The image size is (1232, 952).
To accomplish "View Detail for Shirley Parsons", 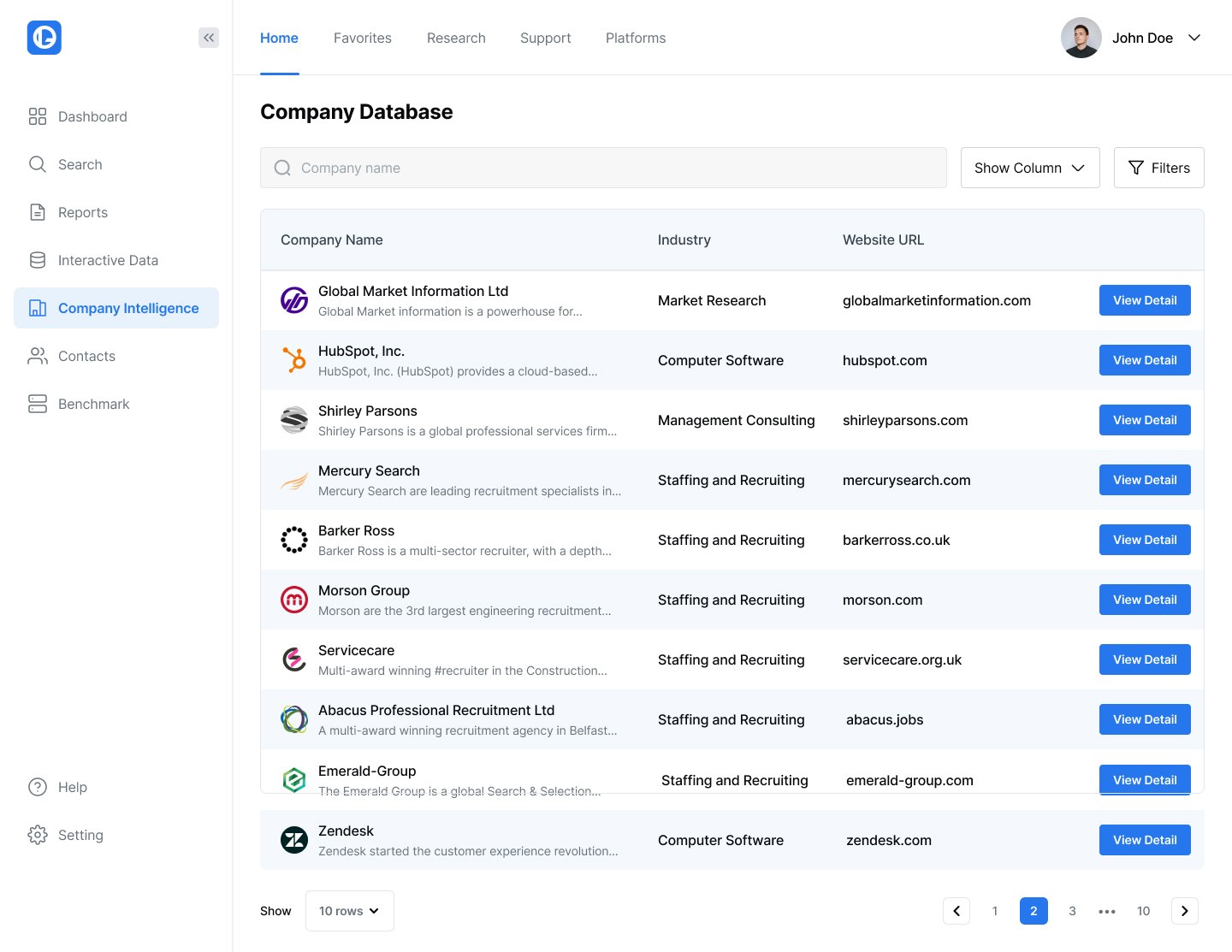I will [x=1145, y=420].
